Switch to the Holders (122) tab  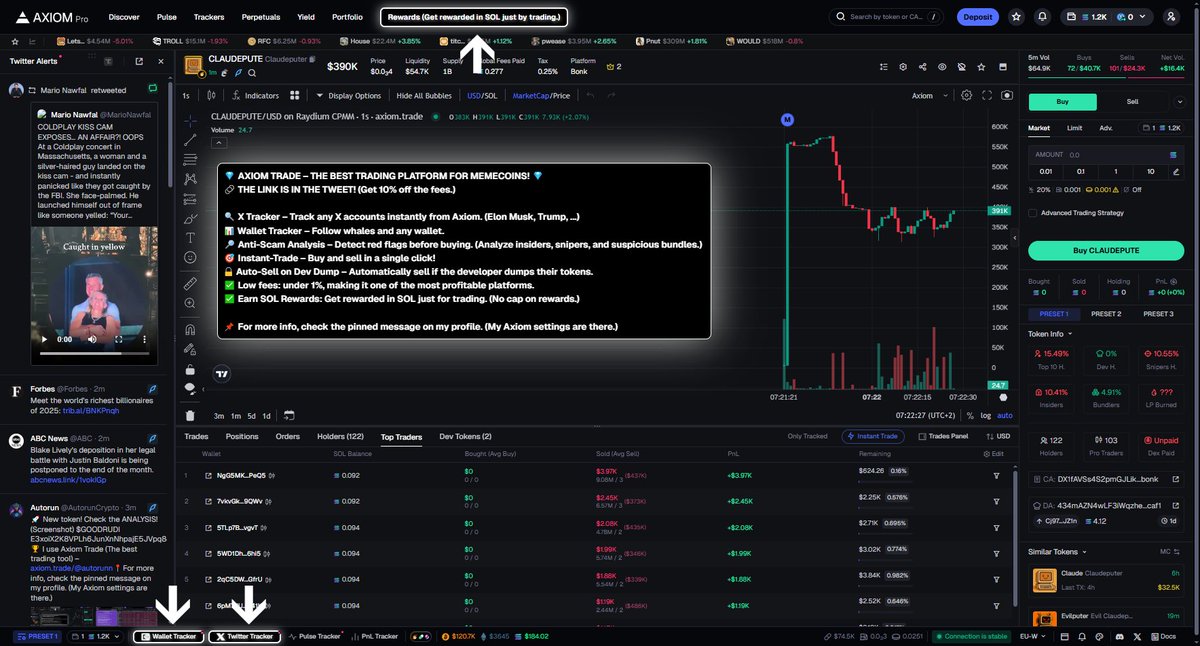click(x=340, y=437)
